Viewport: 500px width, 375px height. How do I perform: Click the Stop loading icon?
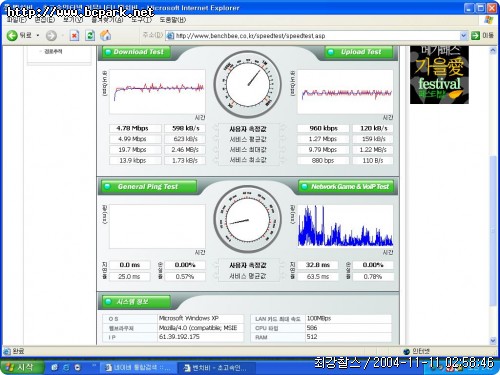(x=74, y=35)
